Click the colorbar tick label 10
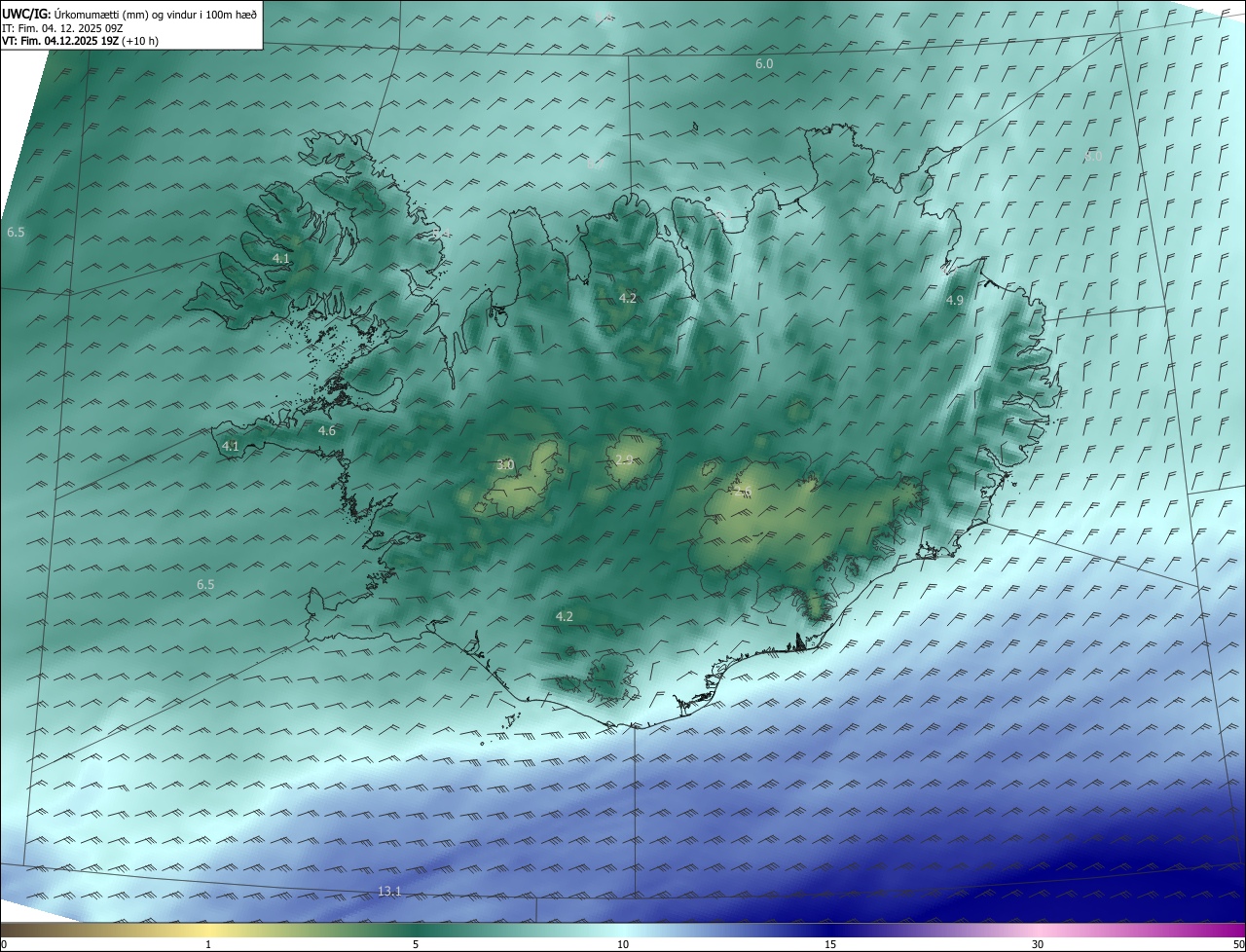 tap(623, 944)
